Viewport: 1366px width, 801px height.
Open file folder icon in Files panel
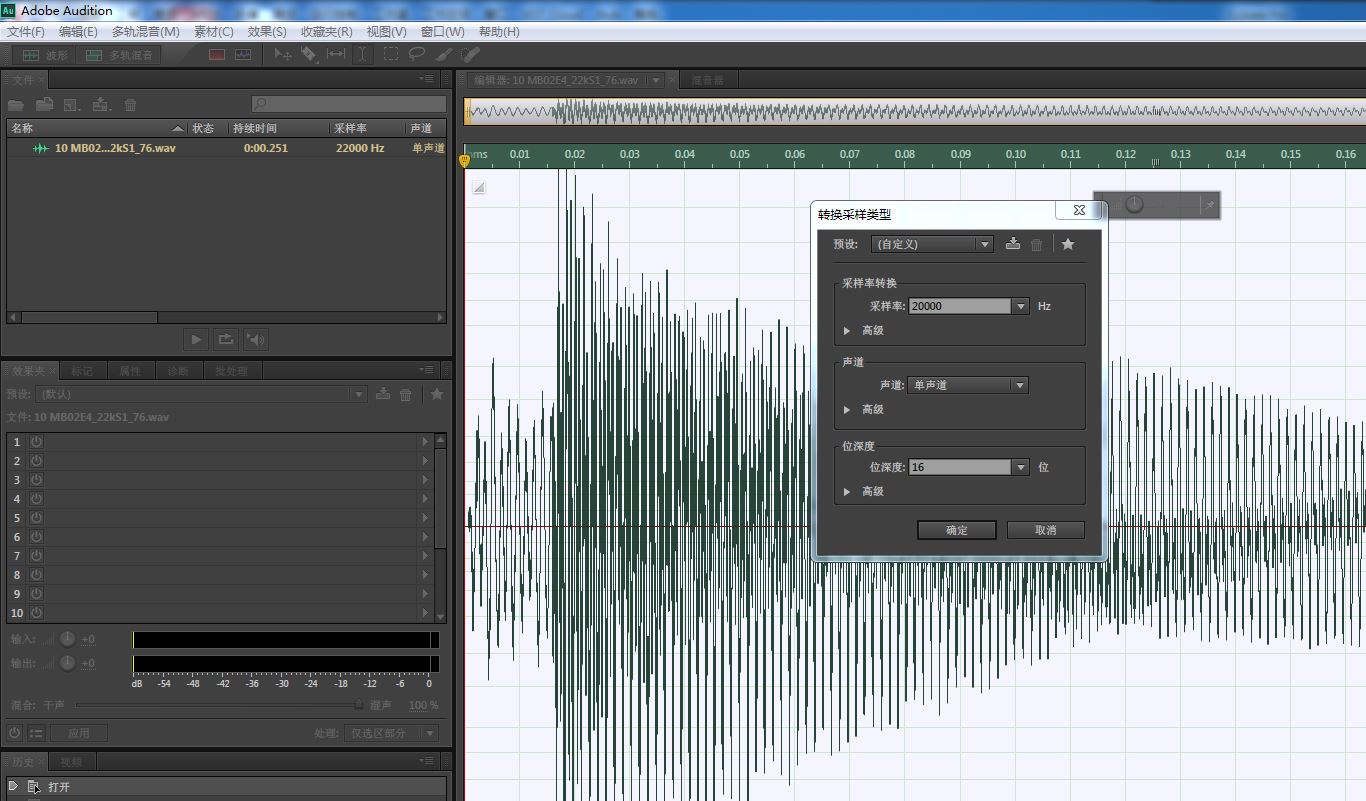(16, 104)
